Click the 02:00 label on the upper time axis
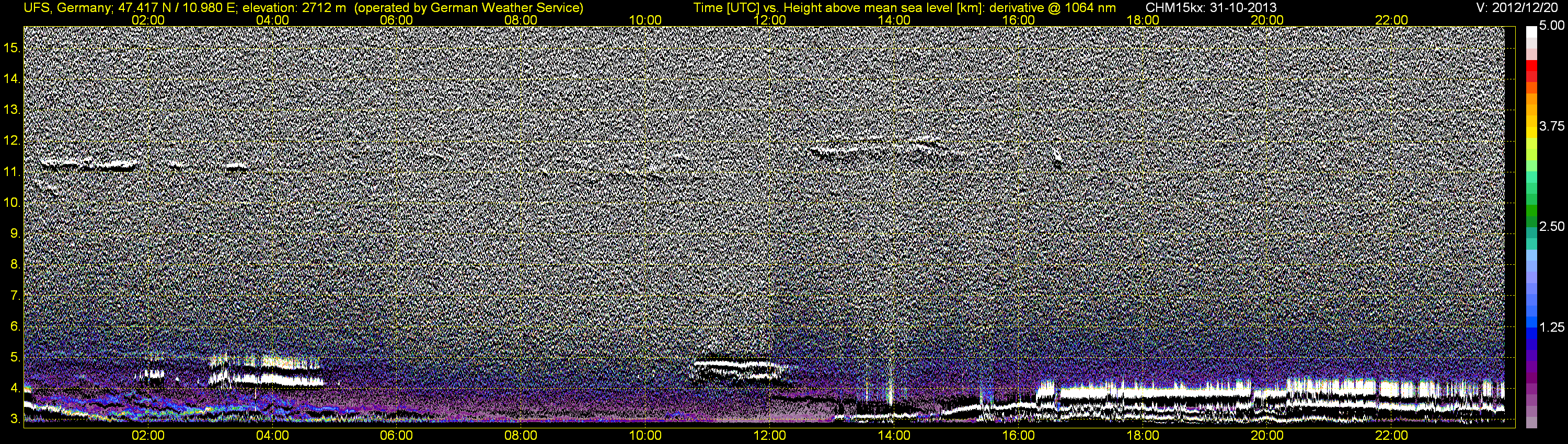 point(148,20)
